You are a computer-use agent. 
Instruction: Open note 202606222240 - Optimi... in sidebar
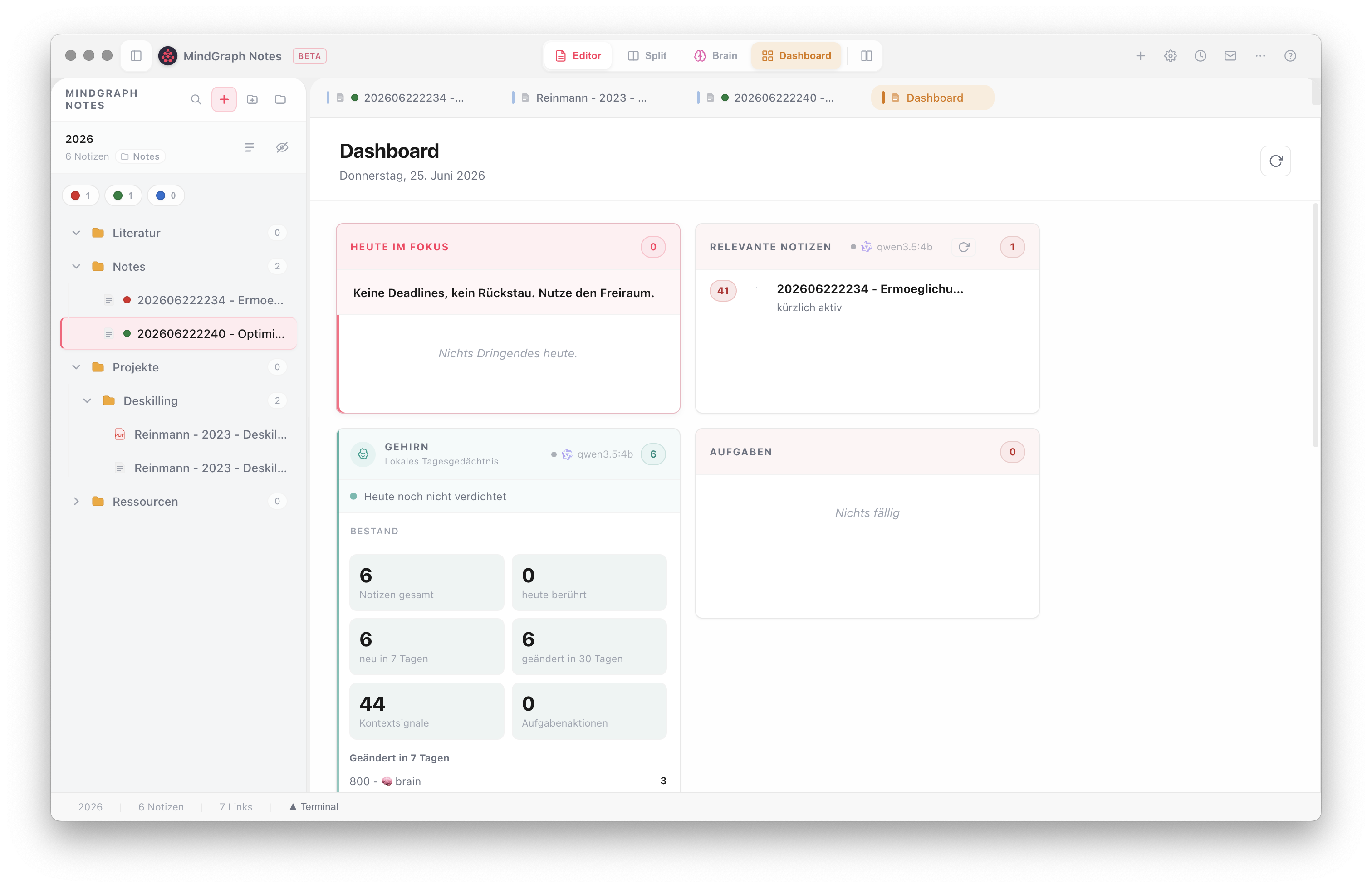coord(179,334)
